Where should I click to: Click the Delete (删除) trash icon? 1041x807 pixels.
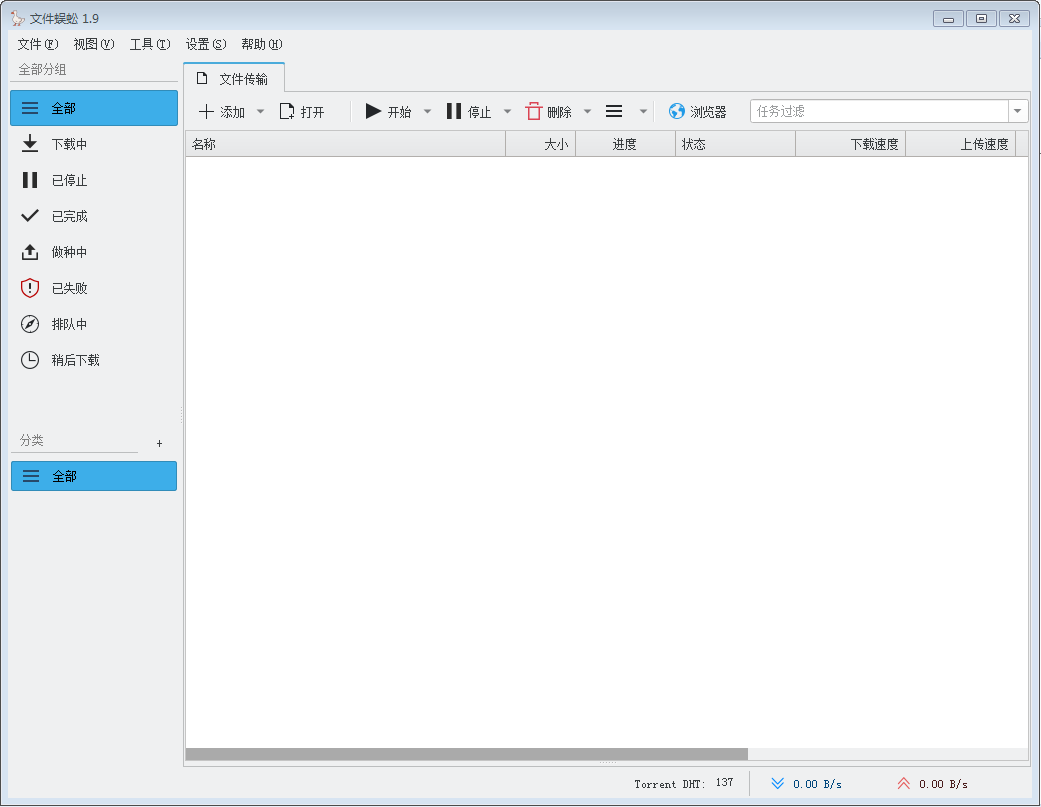click(534, 112)
